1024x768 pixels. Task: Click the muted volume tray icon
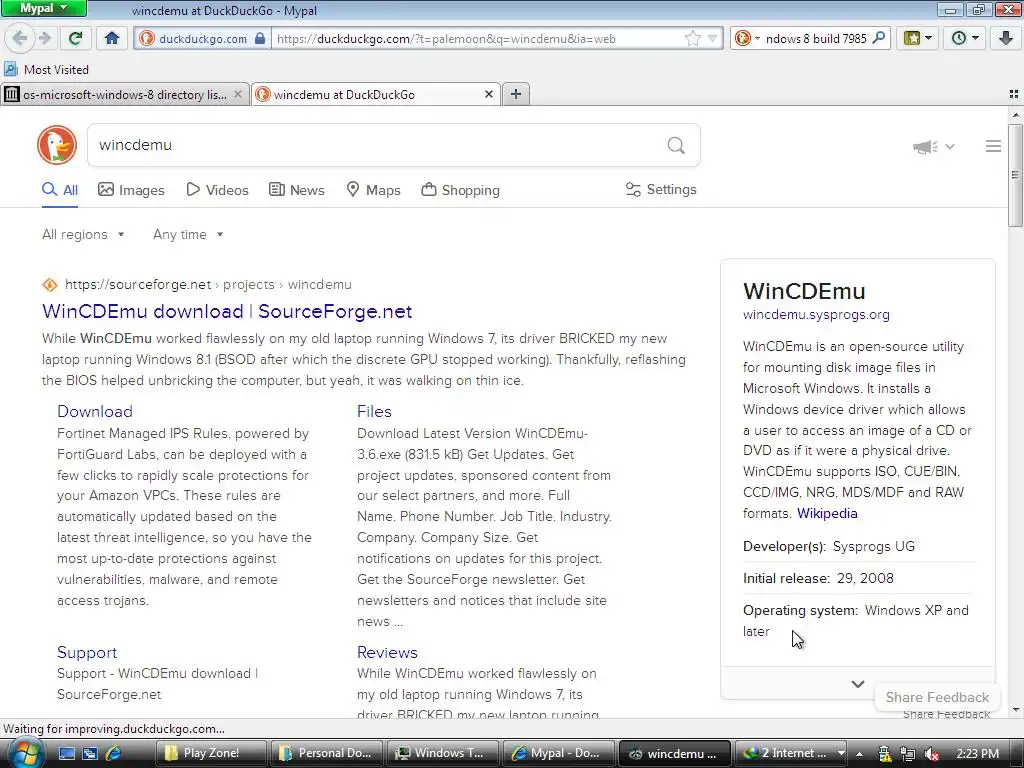coord(931,754)
